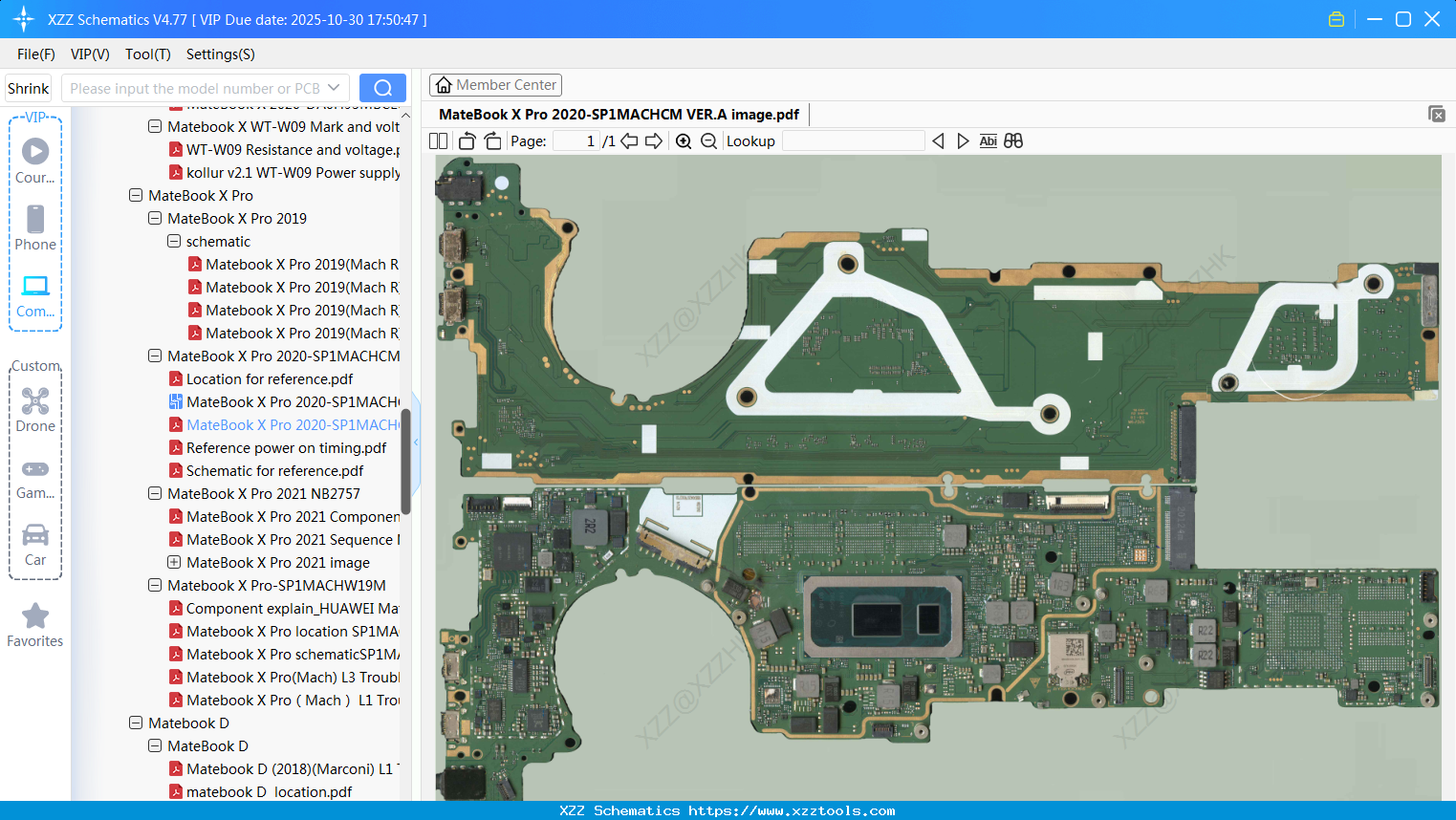This screenshot has width=1456, height=820.
Task: Jump to the next lookup result triangle
Action: [963, 141]
